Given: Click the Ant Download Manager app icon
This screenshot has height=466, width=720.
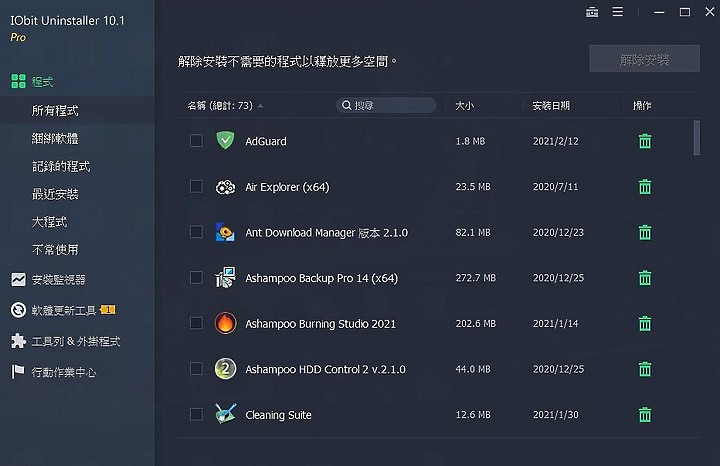Looking at the screenshot, I should coord(225,232).
